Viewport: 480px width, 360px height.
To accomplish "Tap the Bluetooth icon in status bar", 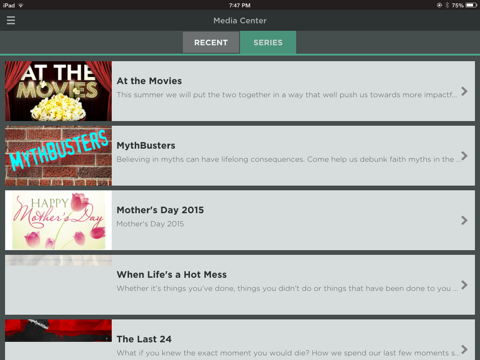I will pyautogui.click(x=447, y=5).
